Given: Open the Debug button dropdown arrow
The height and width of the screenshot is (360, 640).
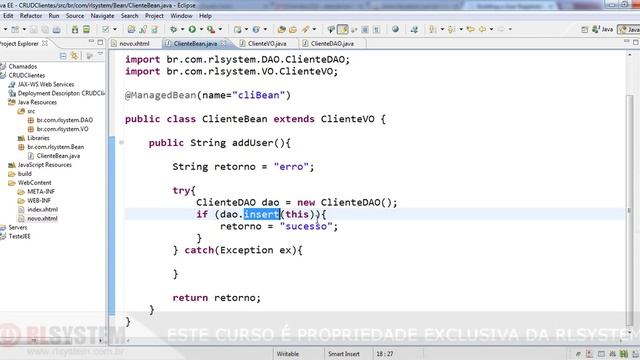Looking at the screenshot, I should [x=182, y=29].
